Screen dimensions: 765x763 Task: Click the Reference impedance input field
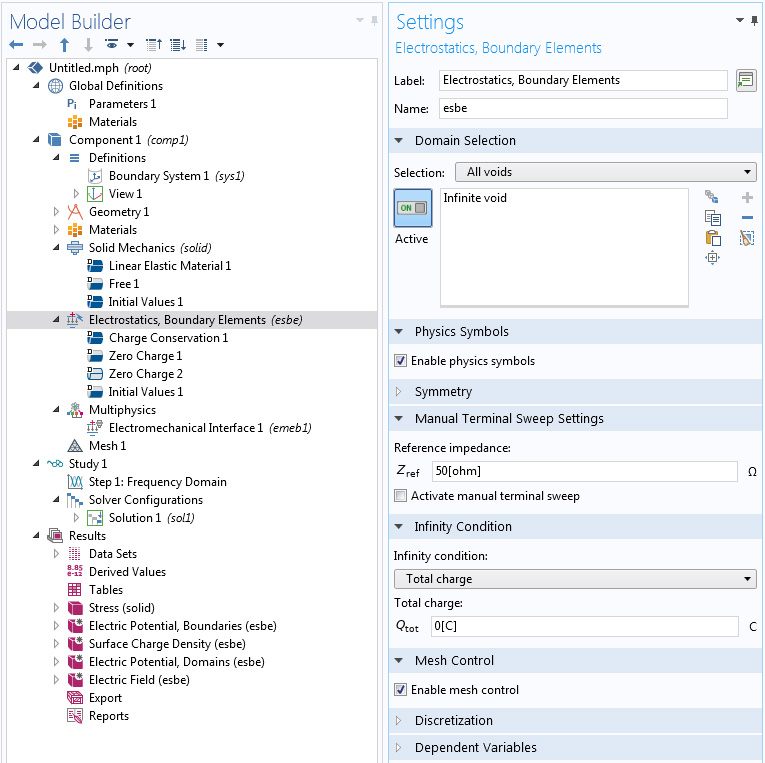[585, 470]
